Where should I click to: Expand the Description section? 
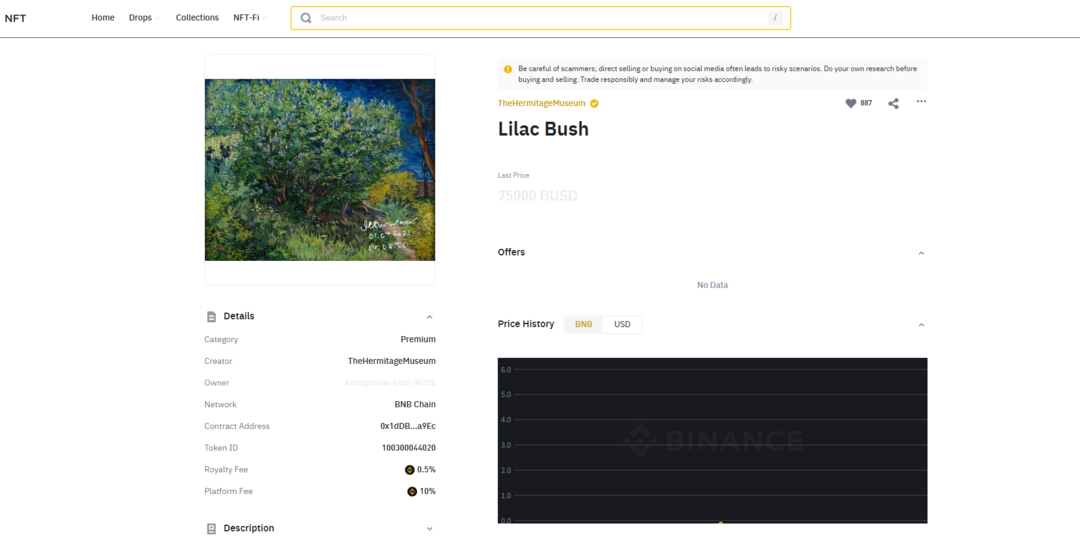click(430, 529)
